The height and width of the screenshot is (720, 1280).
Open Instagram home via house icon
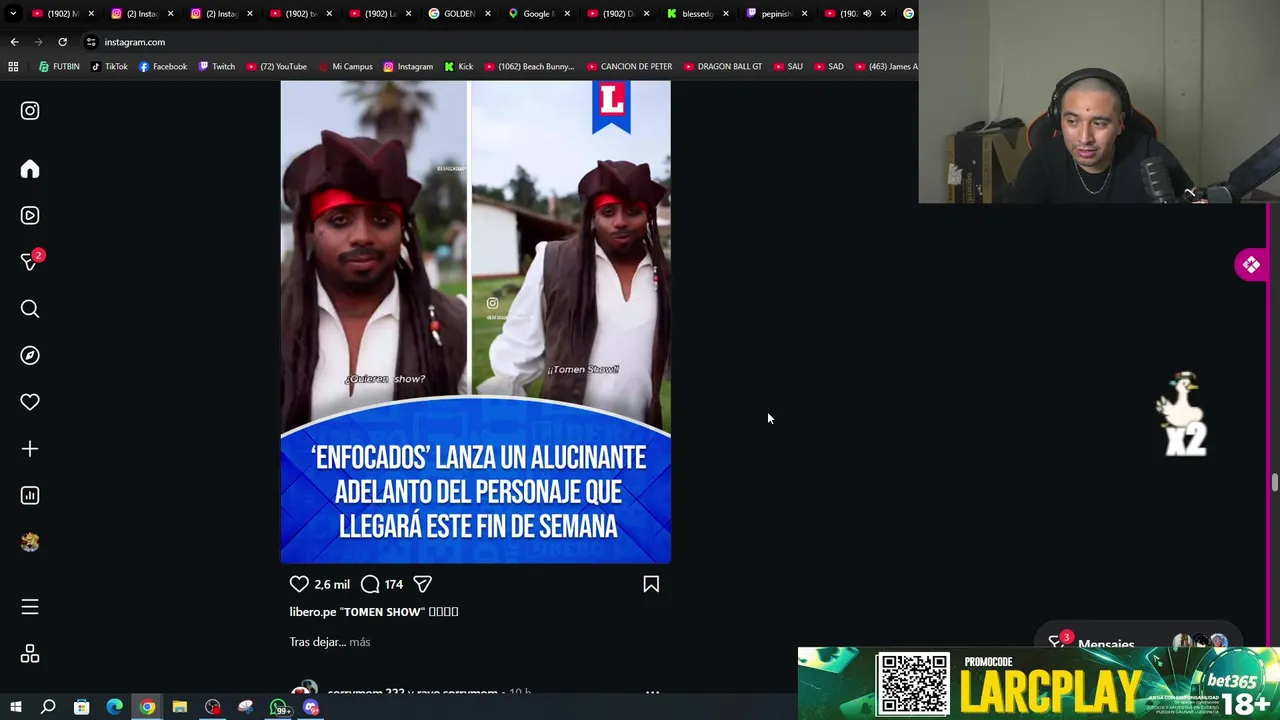30,169
